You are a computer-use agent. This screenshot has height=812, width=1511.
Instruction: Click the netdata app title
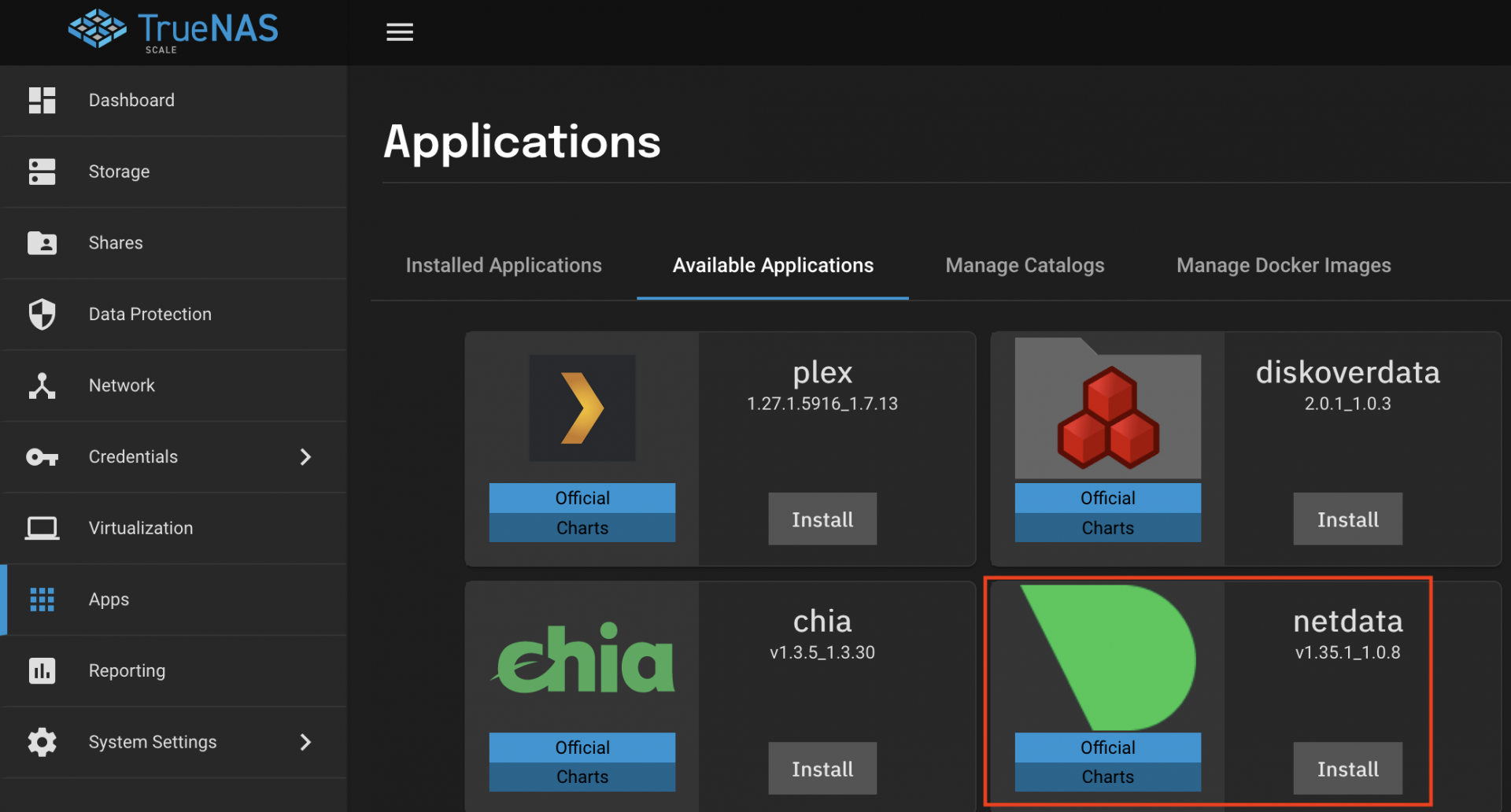pyautogui.click(x=1347, y=622)
